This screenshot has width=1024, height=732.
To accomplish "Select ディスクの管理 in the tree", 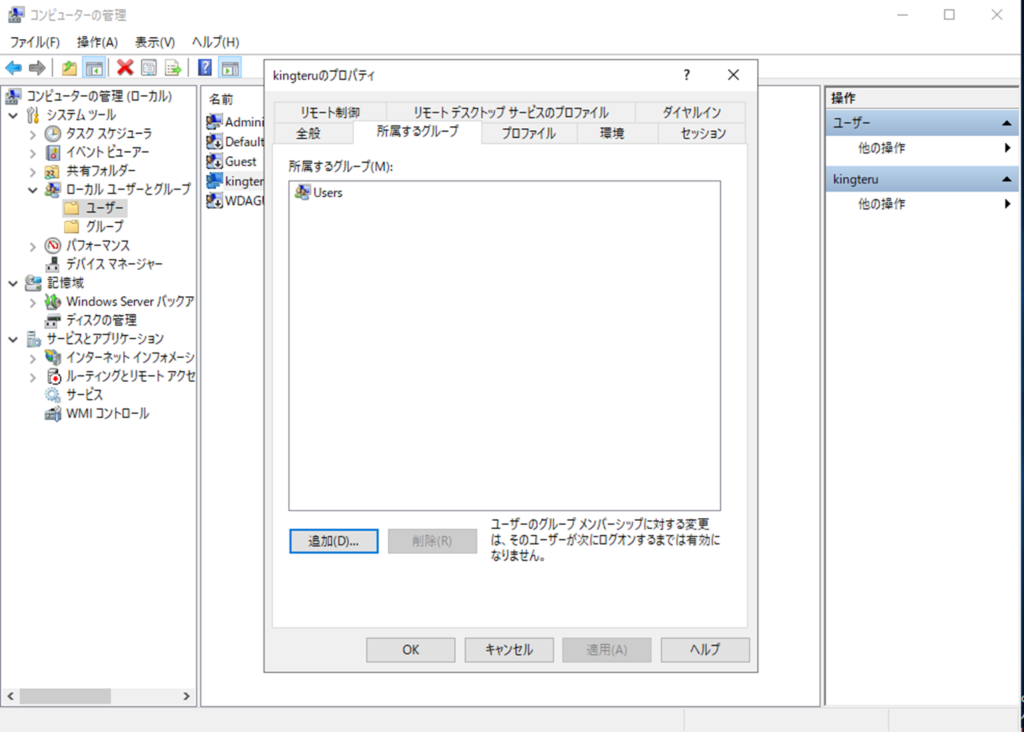I will tap(101, 320).
